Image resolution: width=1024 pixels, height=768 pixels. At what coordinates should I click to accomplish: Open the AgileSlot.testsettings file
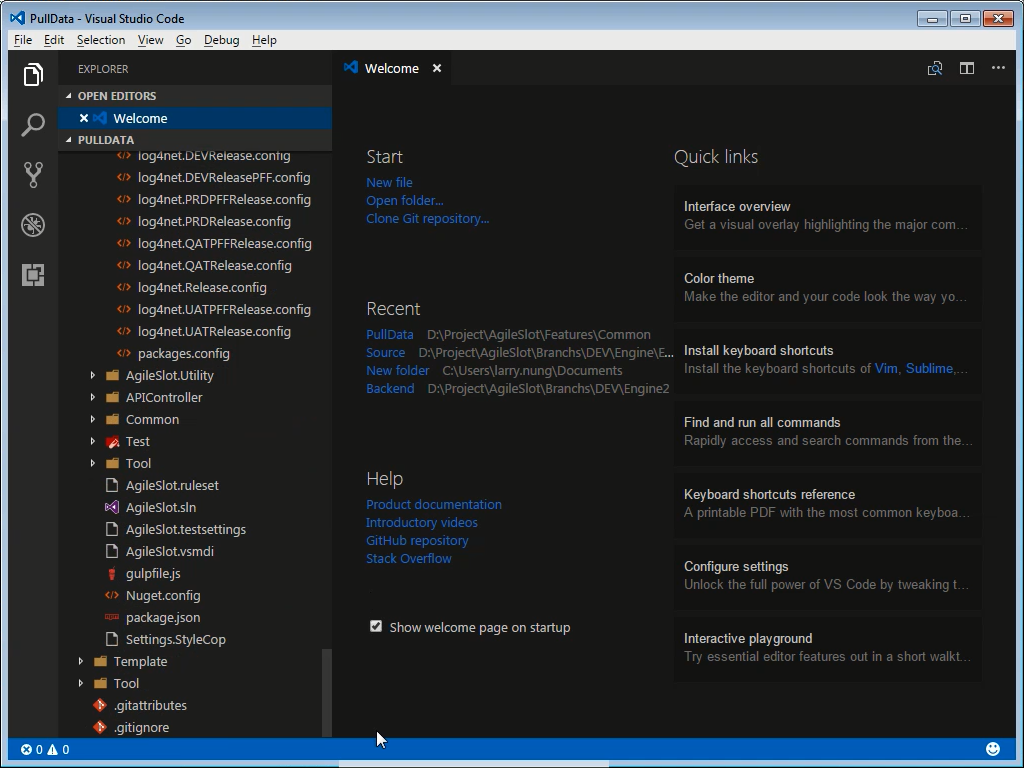tap(185, 530)
